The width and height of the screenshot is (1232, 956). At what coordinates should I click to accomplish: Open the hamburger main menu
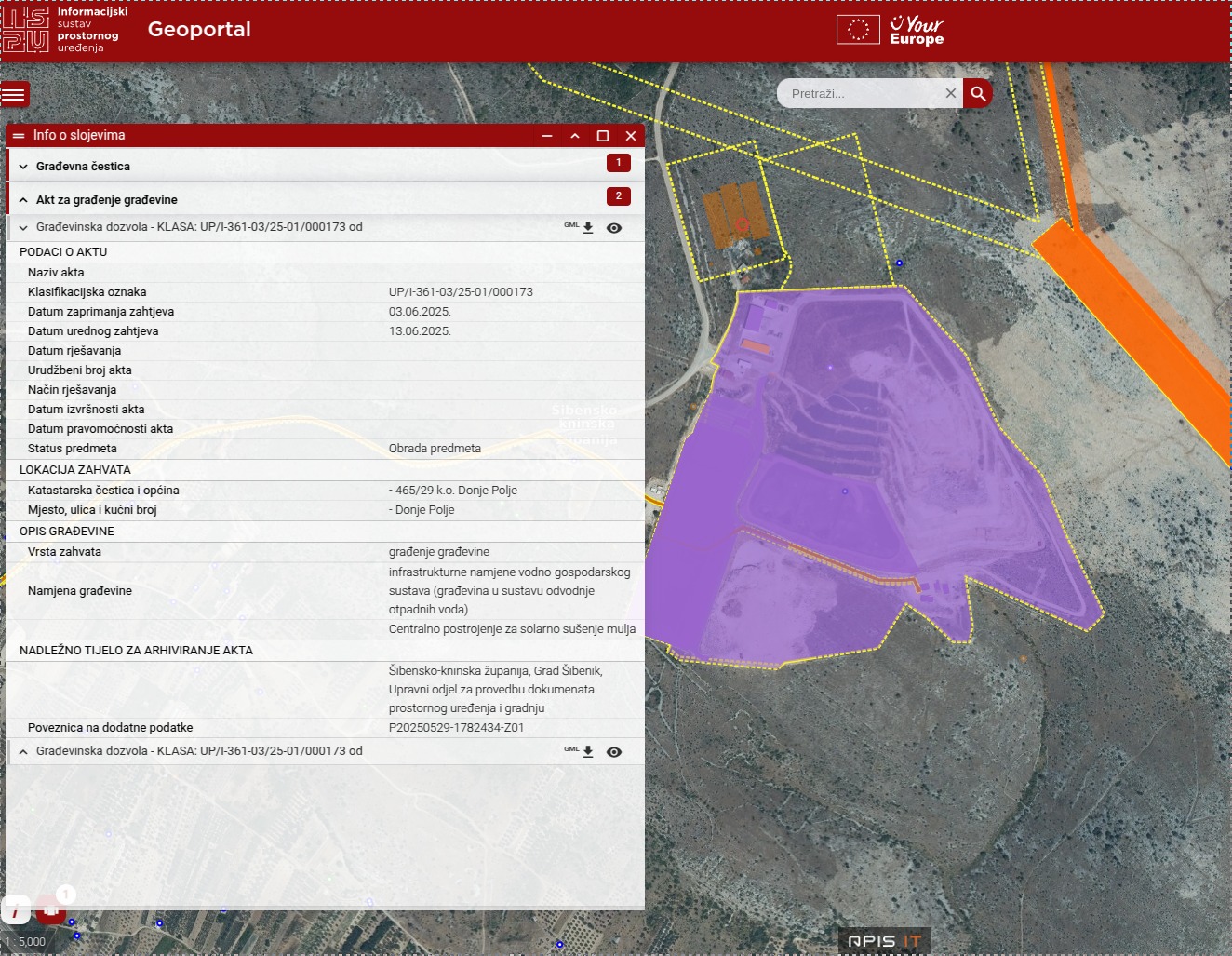pyautogui.click(x=15, y=94)
